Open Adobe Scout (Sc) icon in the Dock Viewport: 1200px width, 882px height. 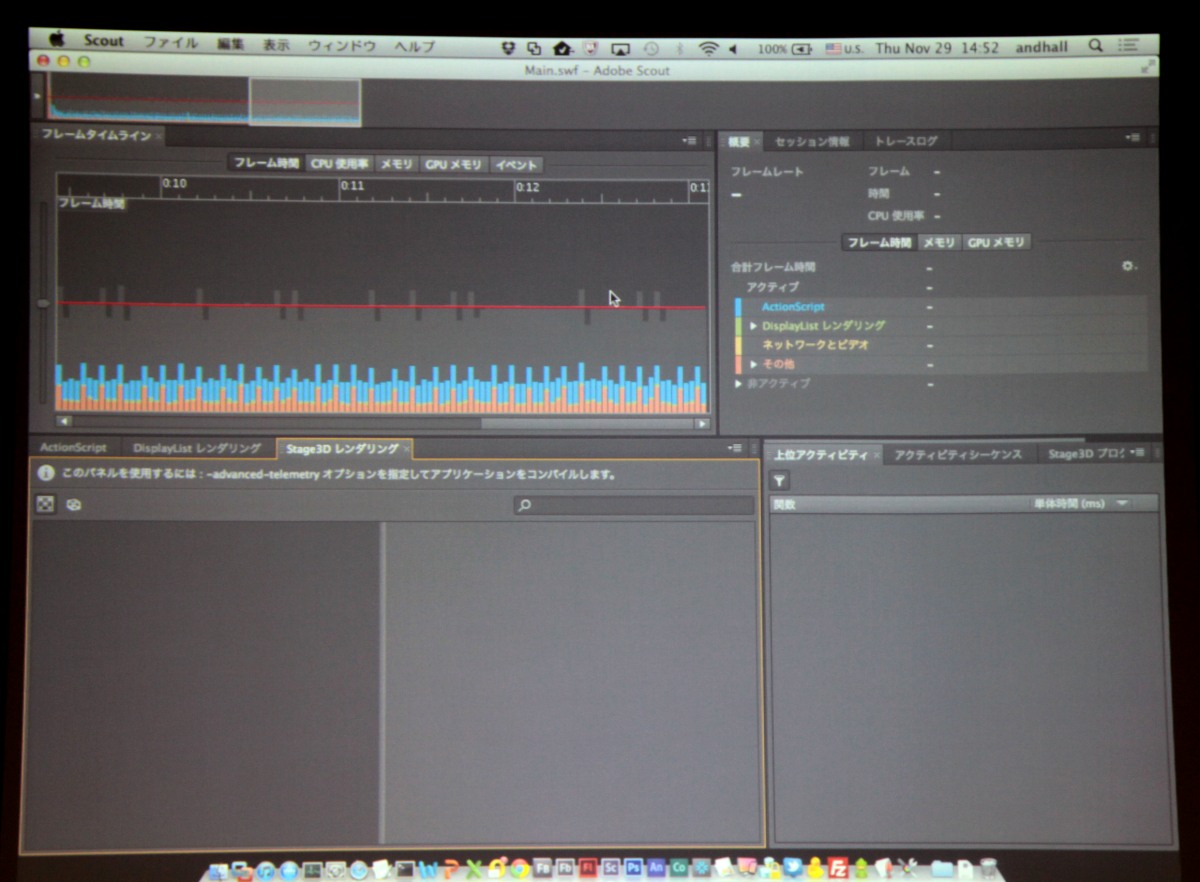tap(610, 867)
